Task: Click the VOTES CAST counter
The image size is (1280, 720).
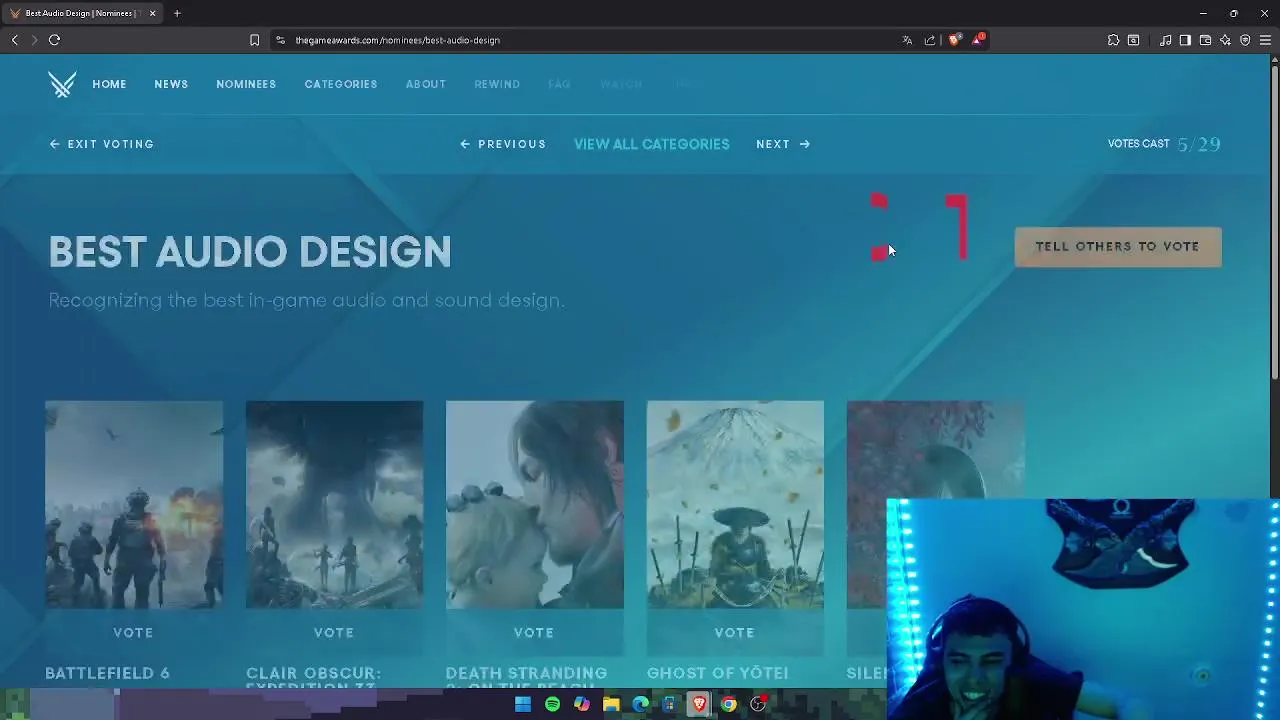Action: 1164,144
